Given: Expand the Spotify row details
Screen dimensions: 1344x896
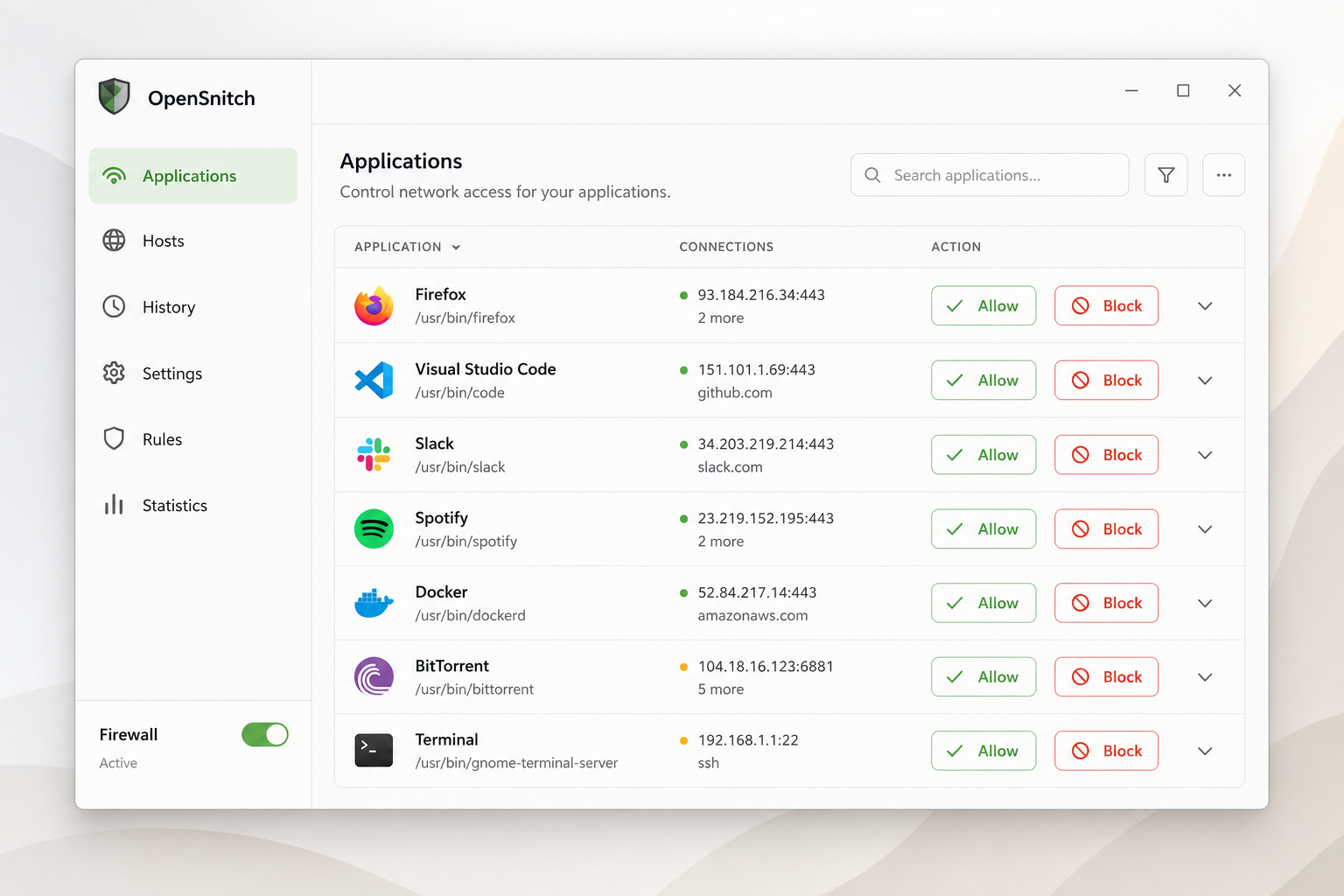Looking at the screenshot, I should 1205,528.
